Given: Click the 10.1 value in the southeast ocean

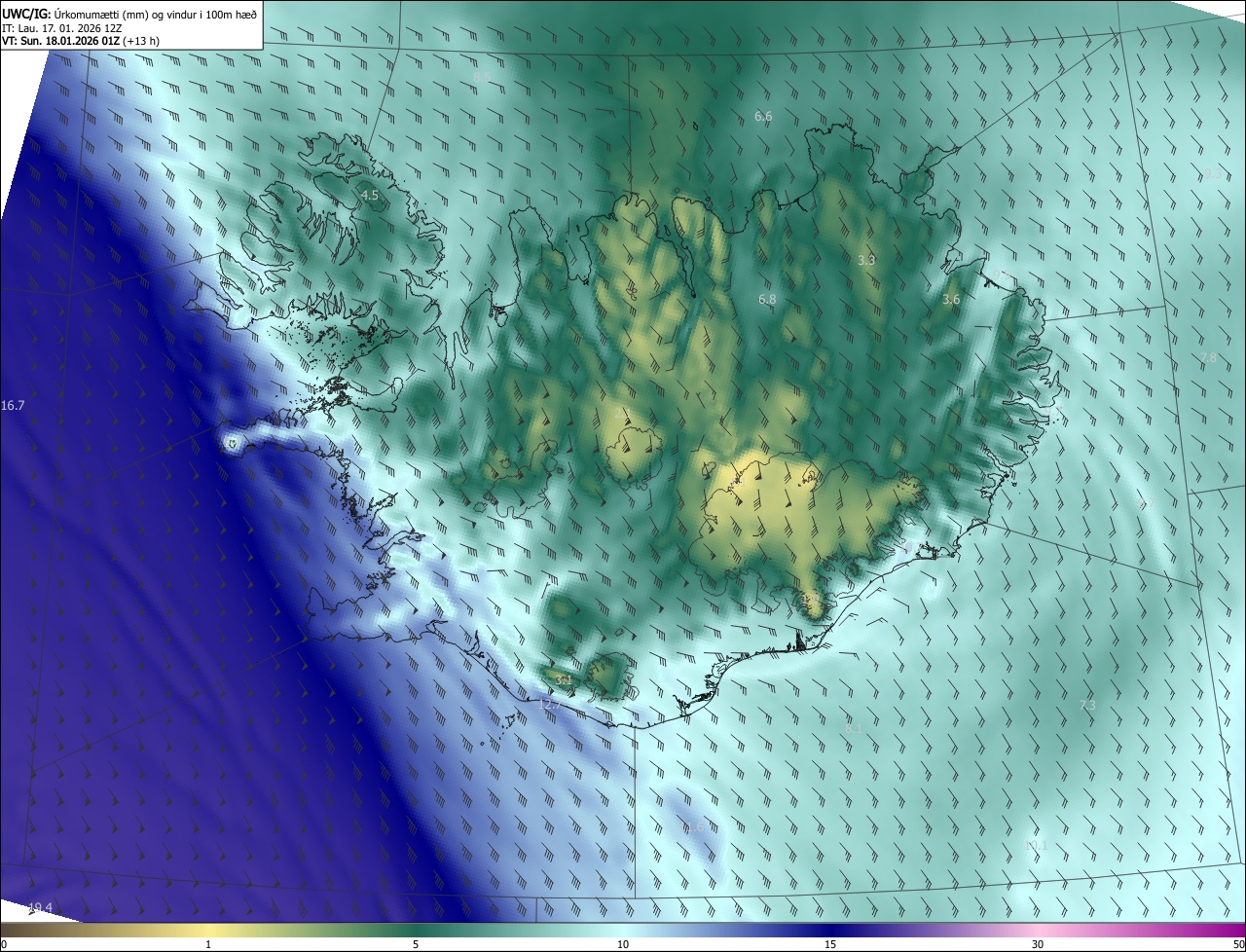Looking at the screenshot, I should 1036,845.
